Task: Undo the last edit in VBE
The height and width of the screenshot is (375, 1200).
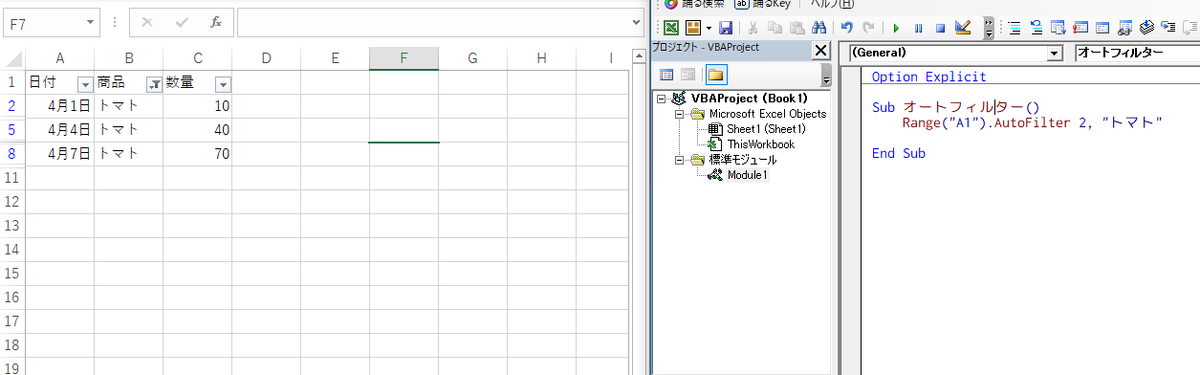Action: click(x=846, y=28)
